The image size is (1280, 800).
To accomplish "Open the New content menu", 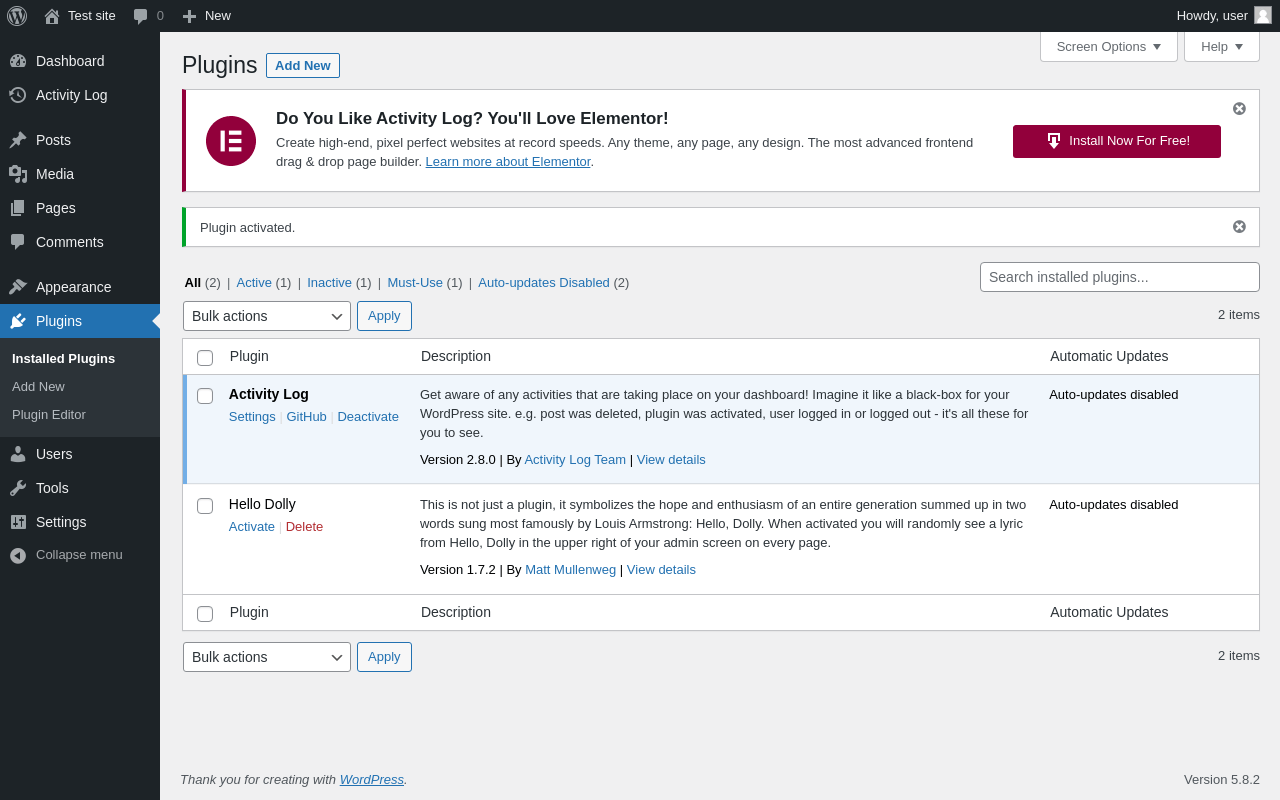I will pyautogui.click(x=206, y=16).
